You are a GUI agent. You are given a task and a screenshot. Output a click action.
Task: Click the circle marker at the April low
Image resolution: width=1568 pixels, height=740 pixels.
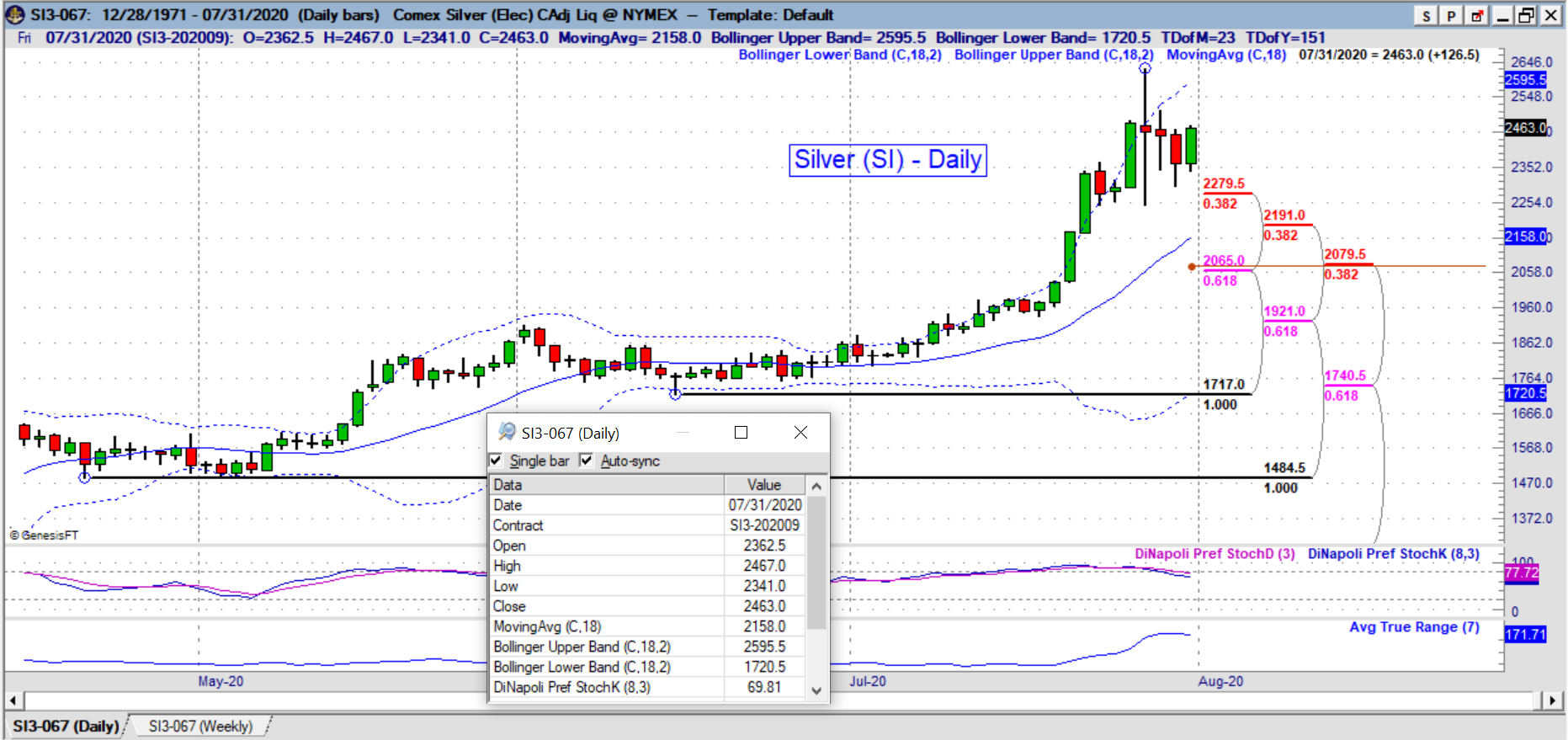84,477
